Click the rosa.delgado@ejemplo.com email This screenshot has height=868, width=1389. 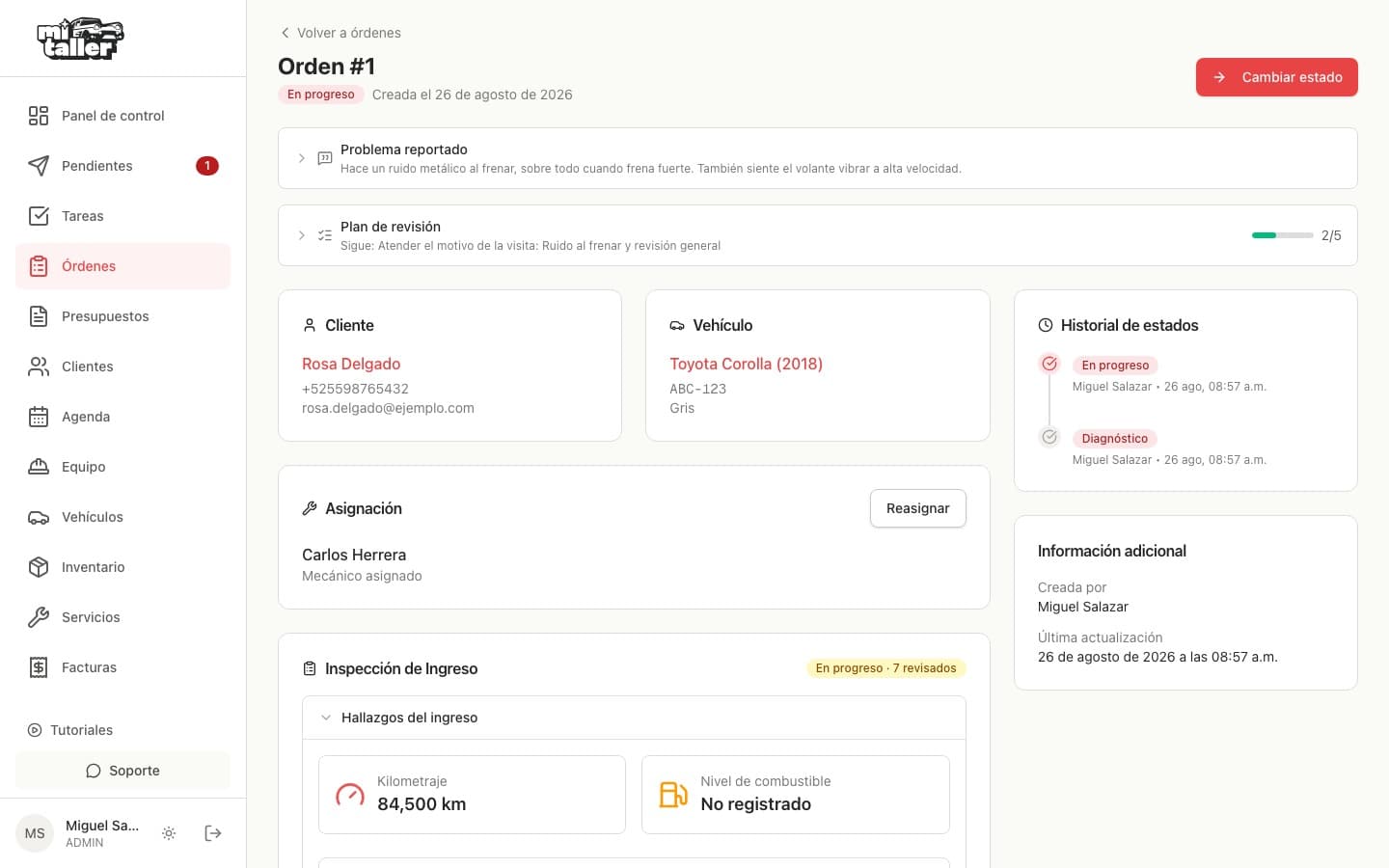(x=388, y=408)
